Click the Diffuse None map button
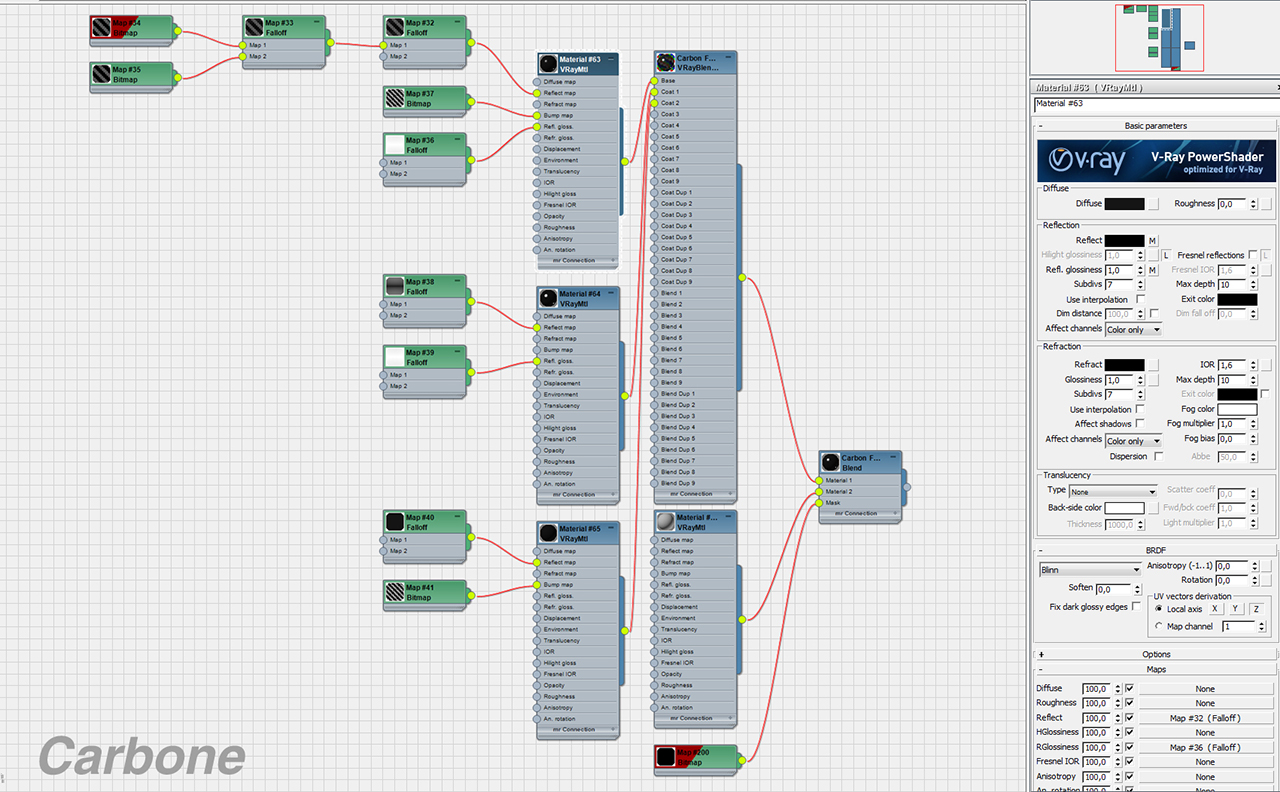Screen dimensions: 1280x792 1205,689
